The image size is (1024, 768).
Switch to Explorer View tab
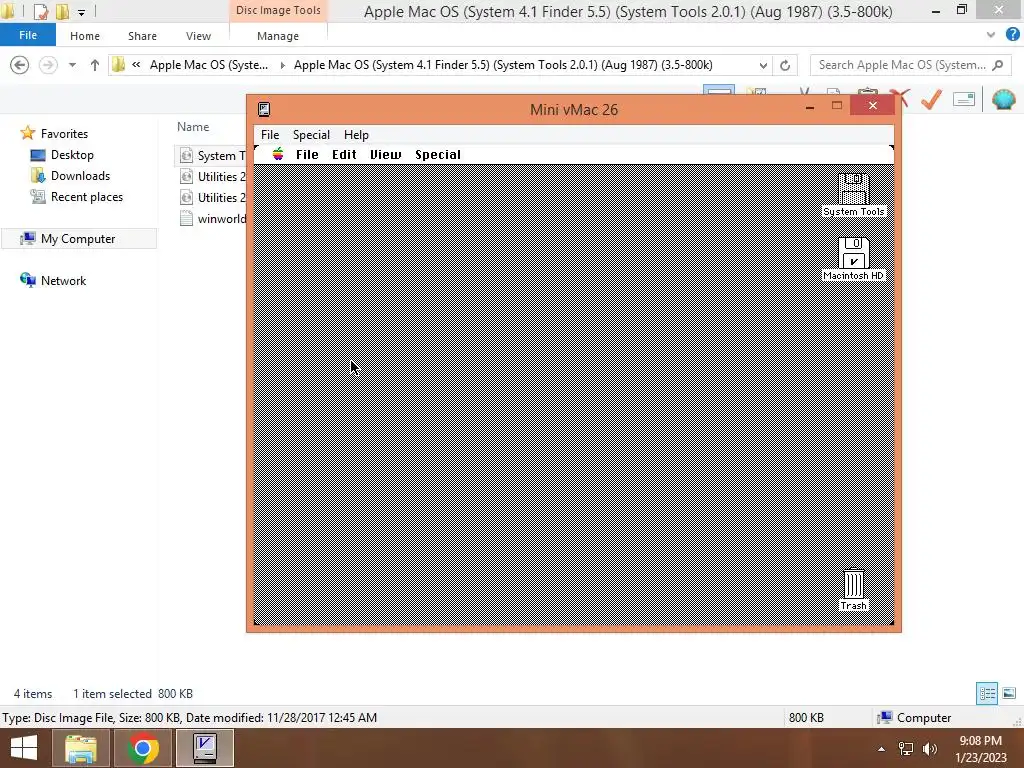click(198, 36)
